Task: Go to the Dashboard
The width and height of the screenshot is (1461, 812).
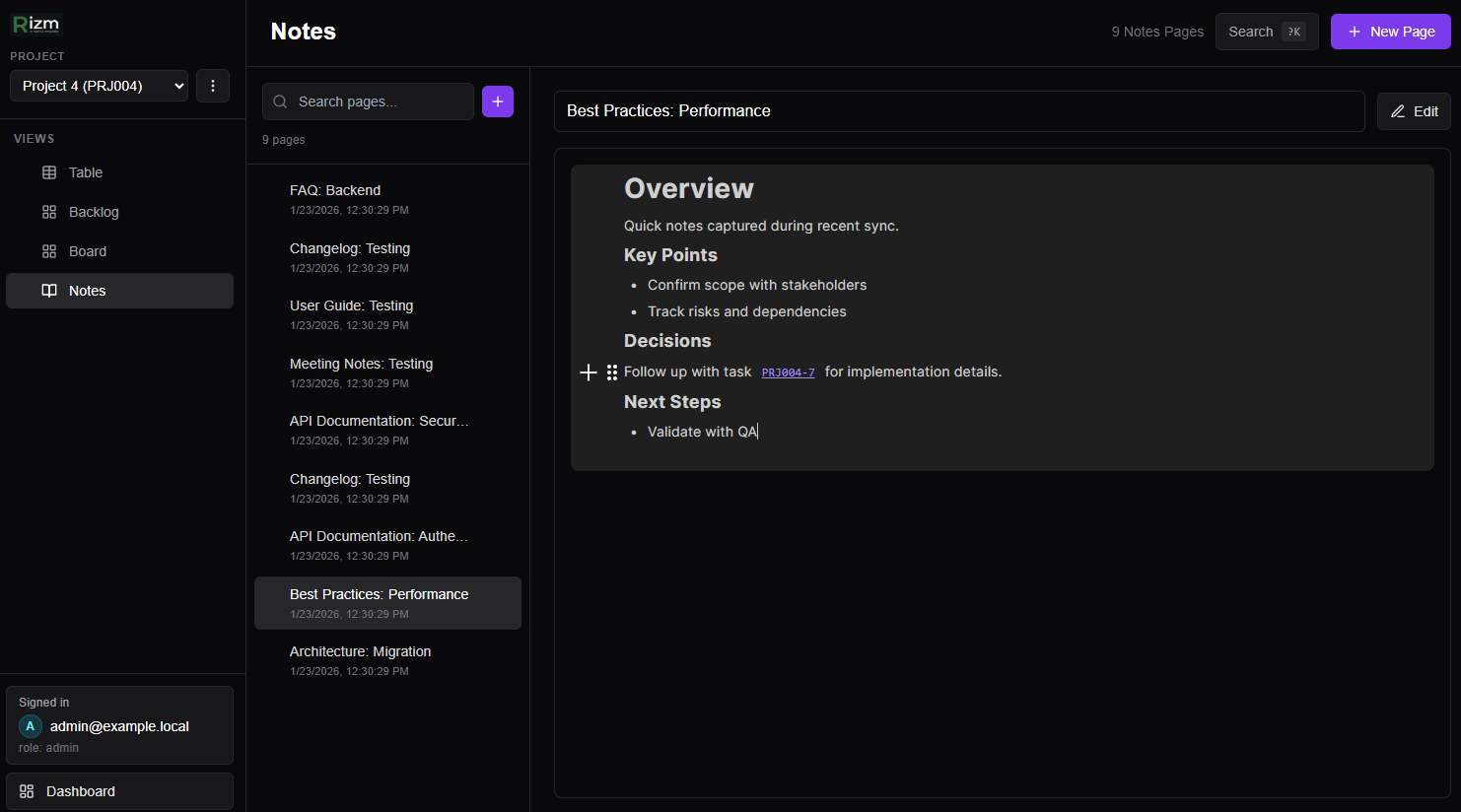Action: (x=119, y=791)
